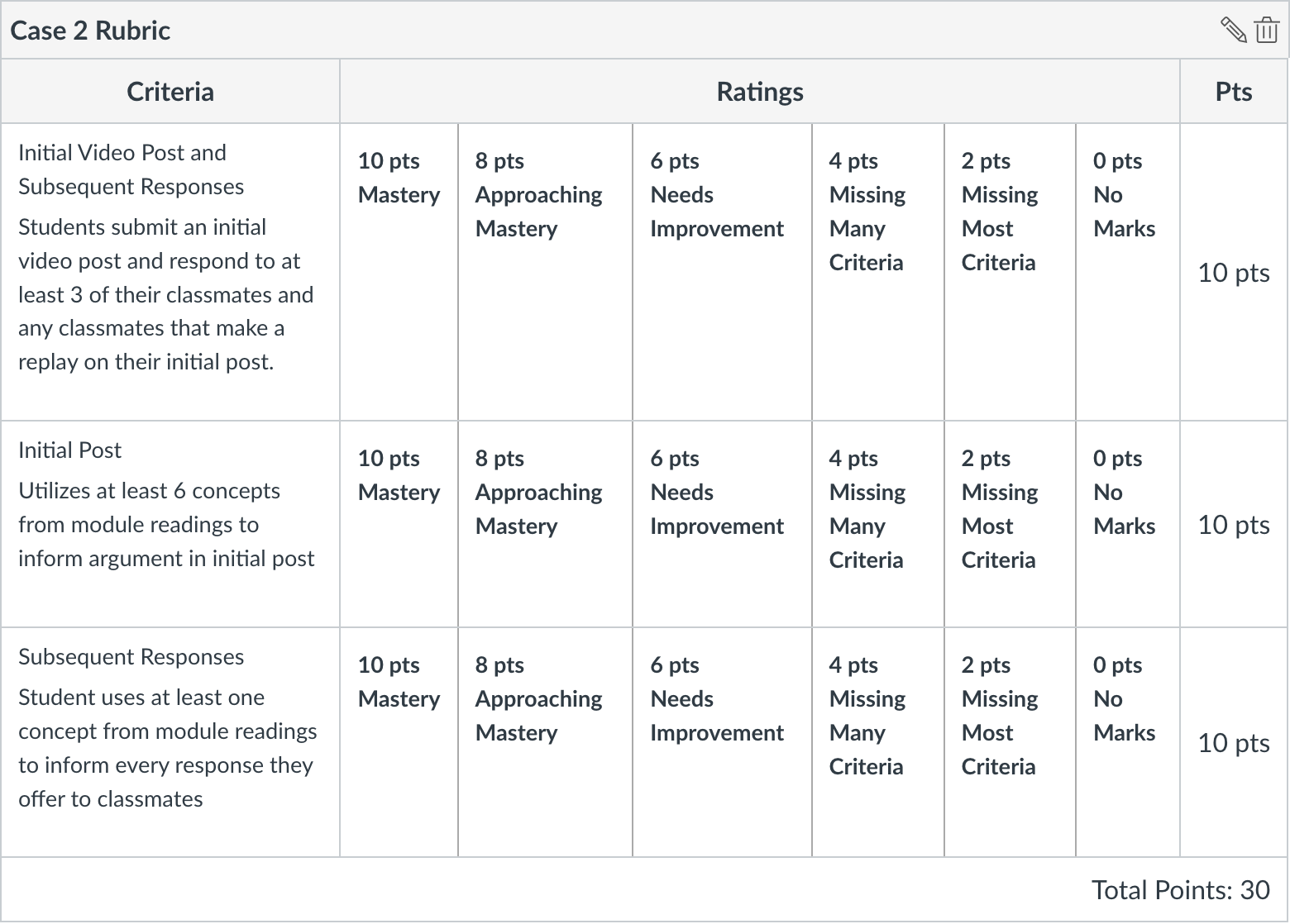Click the Ratings column header
Screen dimensions: 1290x924
(x=759, y=92)
